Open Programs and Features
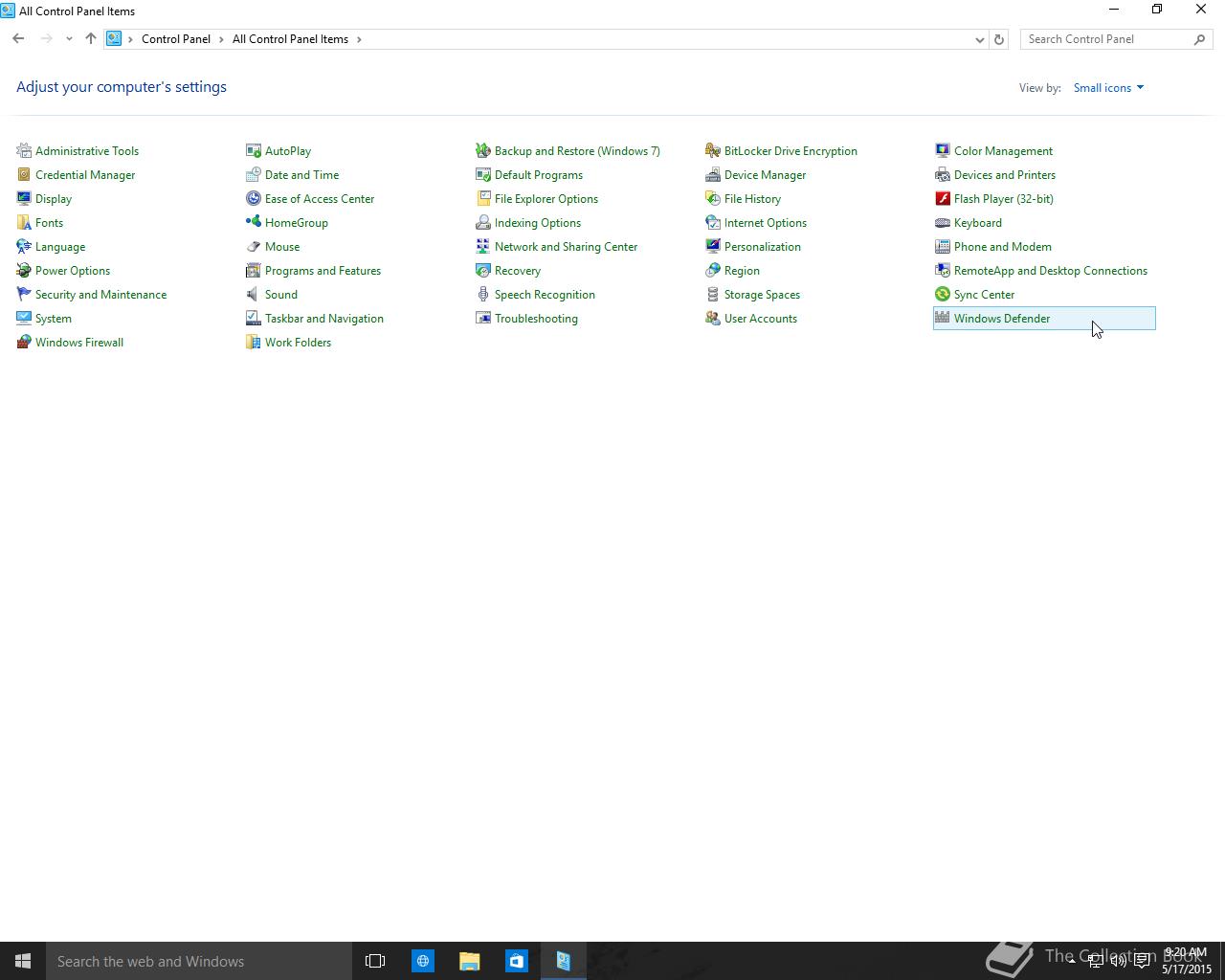The image size is (1225, 980). (323, 271)
